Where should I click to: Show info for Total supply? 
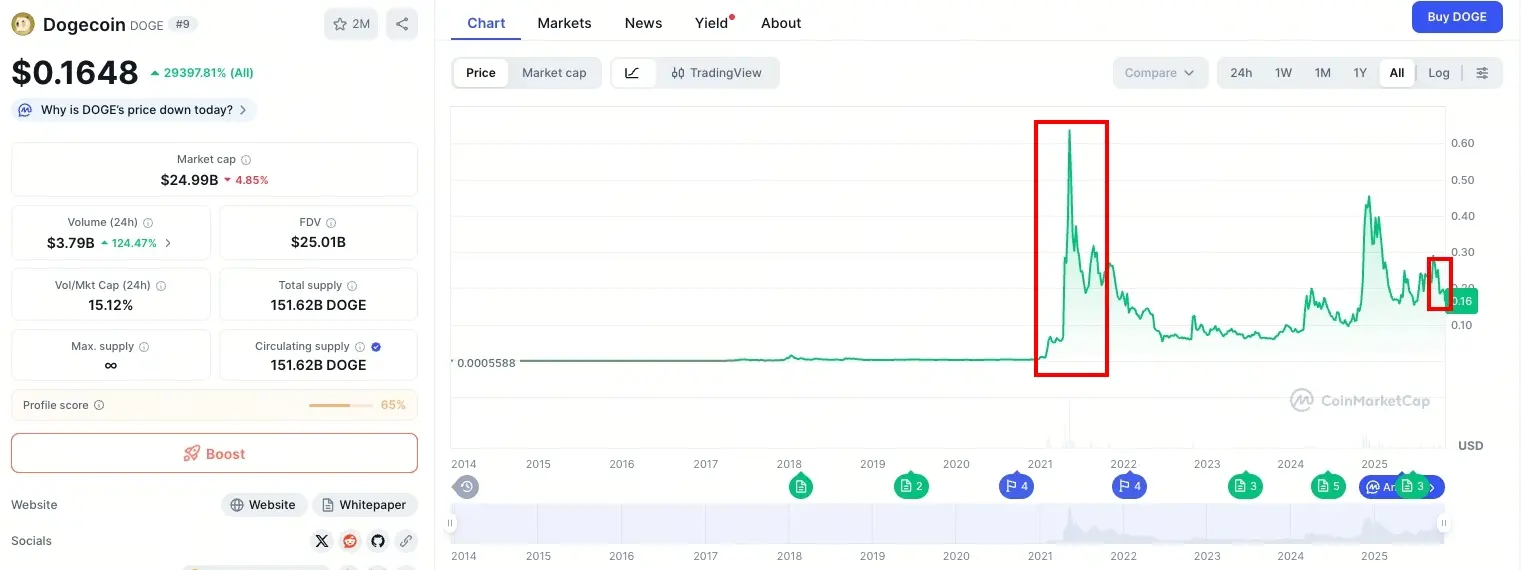[x=352, y=286]
